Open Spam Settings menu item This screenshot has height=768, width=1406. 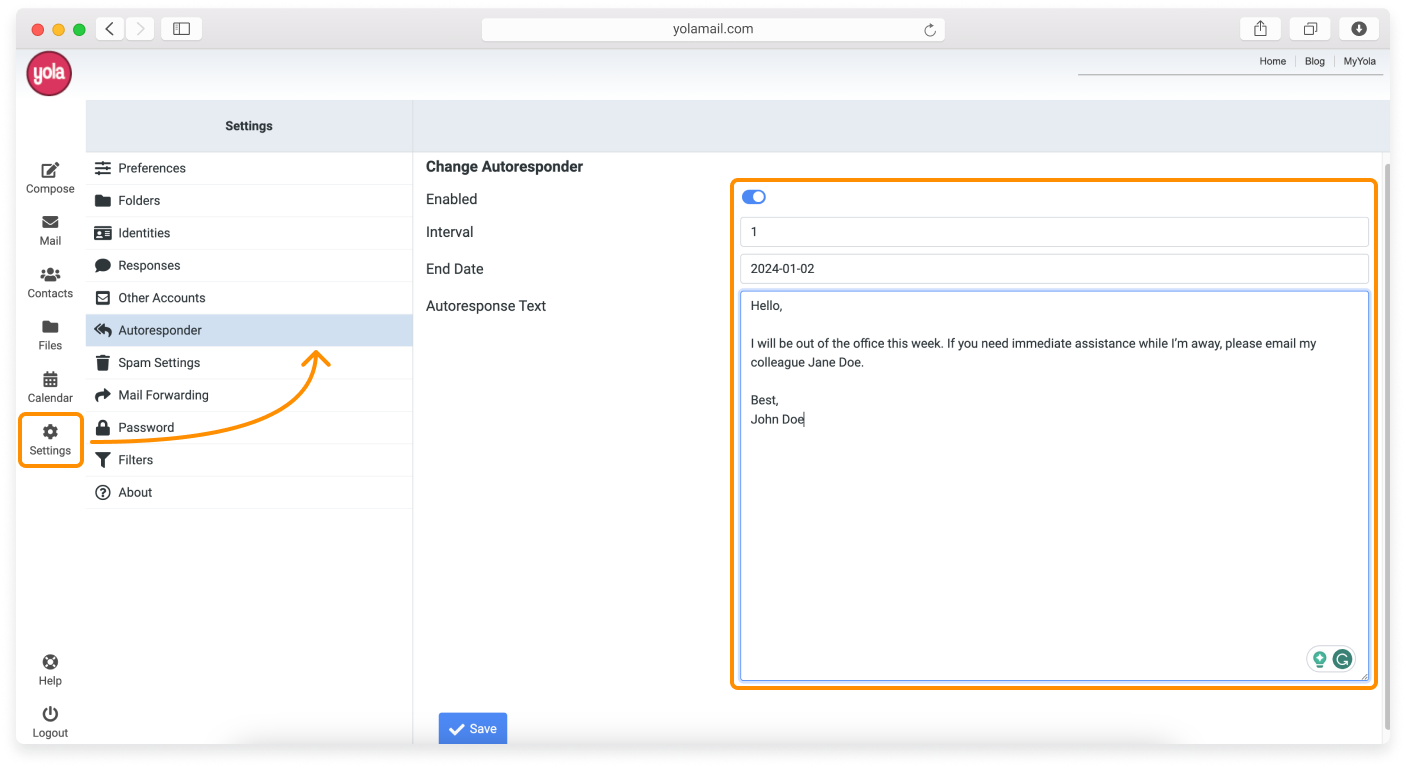pos(158,363)
